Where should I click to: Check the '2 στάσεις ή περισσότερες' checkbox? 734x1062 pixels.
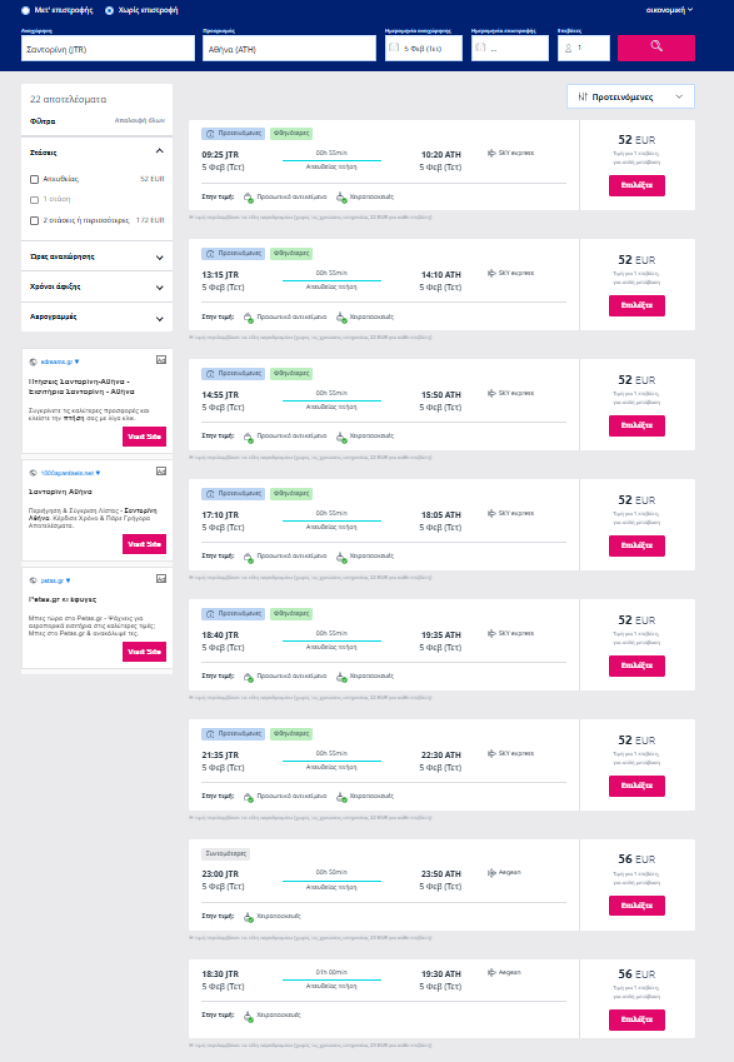tap(35, 220)
